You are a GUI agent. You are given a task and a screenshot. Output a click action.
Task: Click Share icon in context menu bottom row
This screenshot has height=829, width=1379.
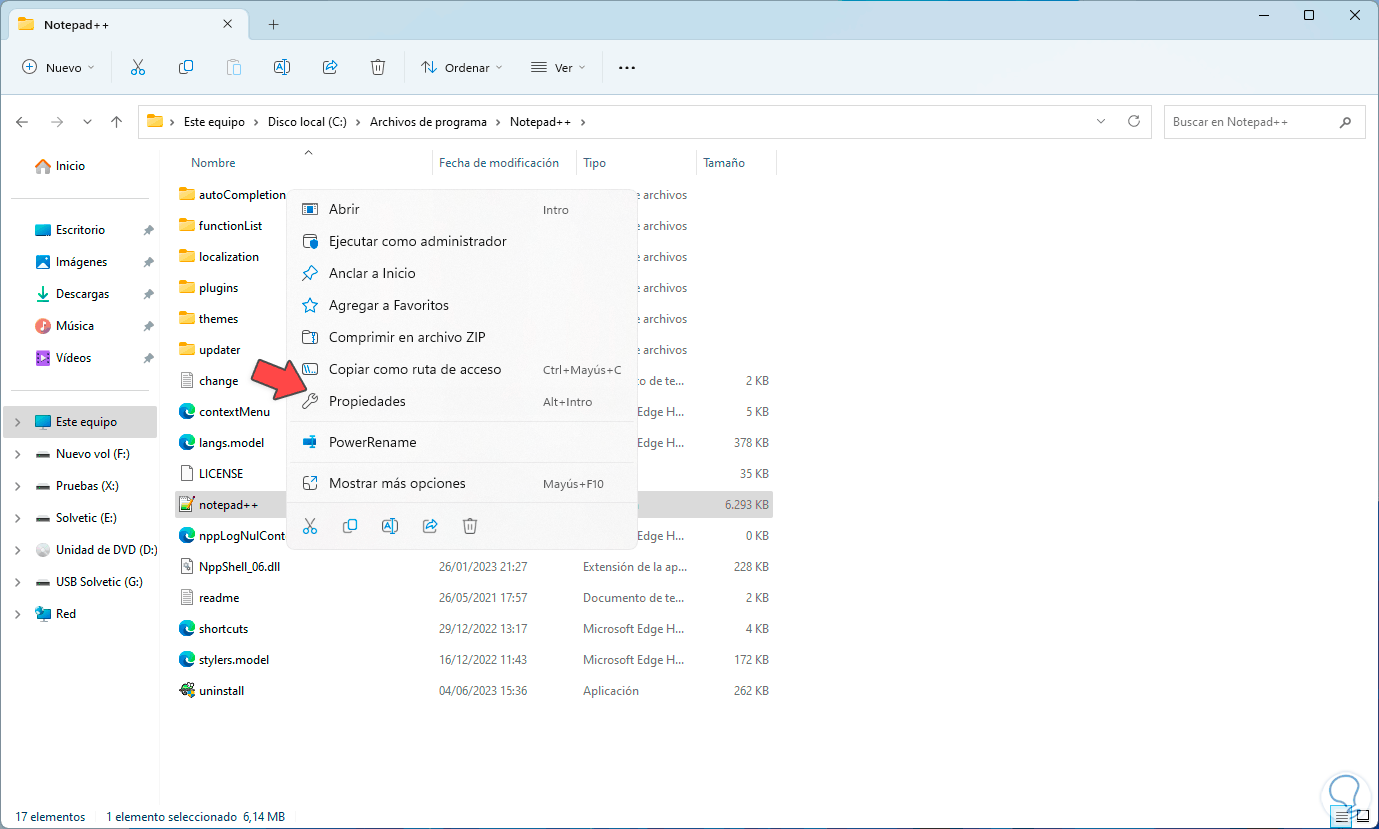430,526
